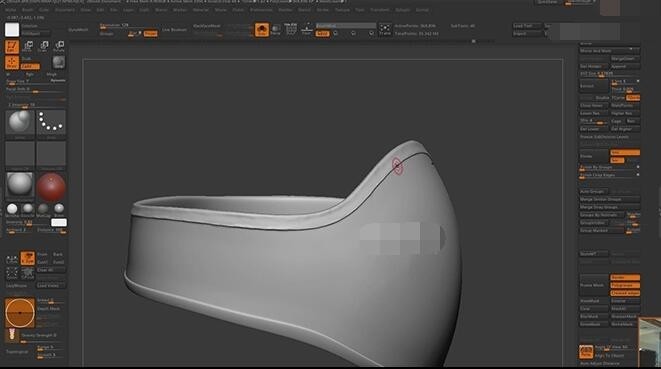Click the Close Holes button
661x369 pixels.
coord(594,105)
